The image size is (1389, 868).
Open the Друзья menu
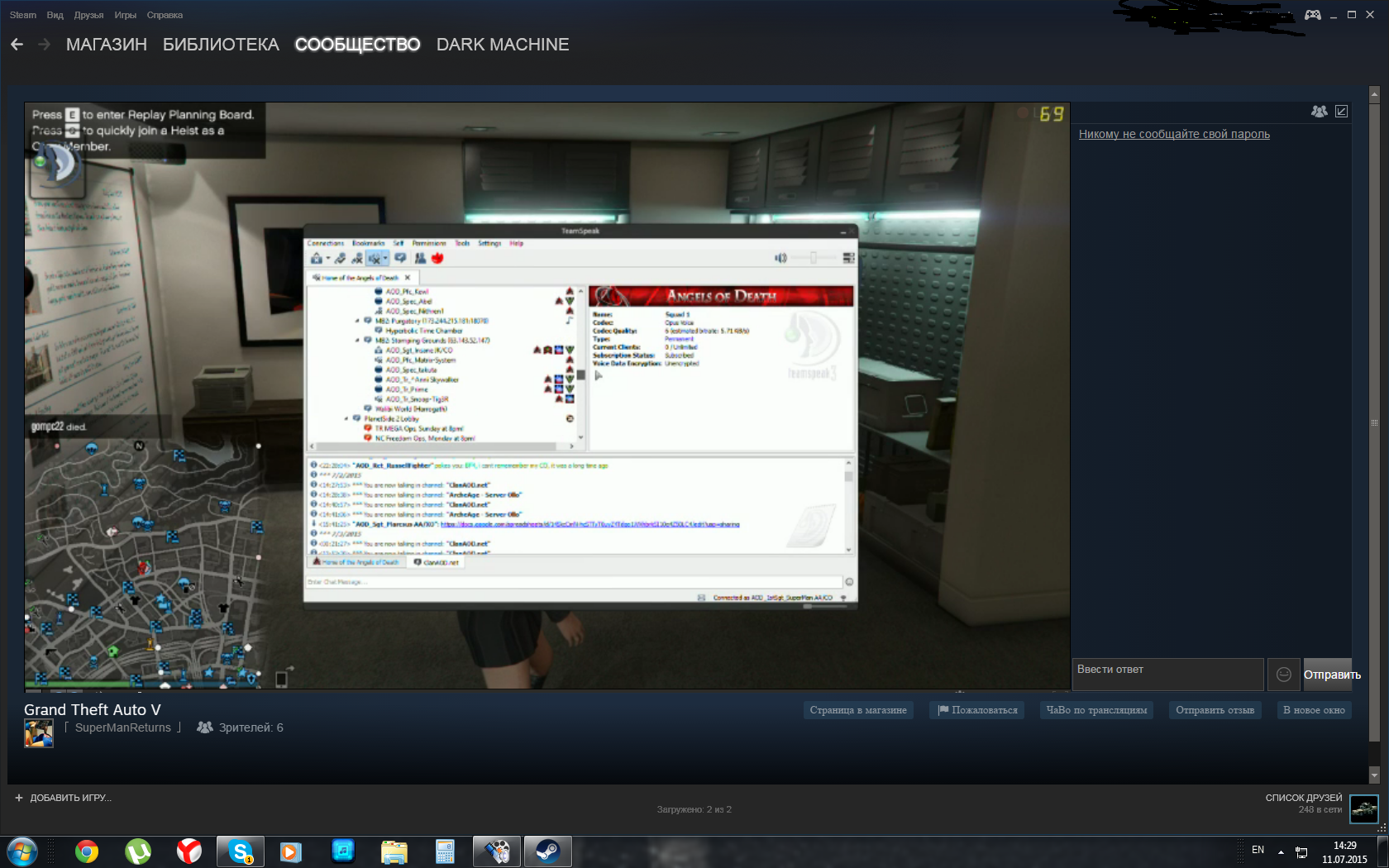click(88, 15)
